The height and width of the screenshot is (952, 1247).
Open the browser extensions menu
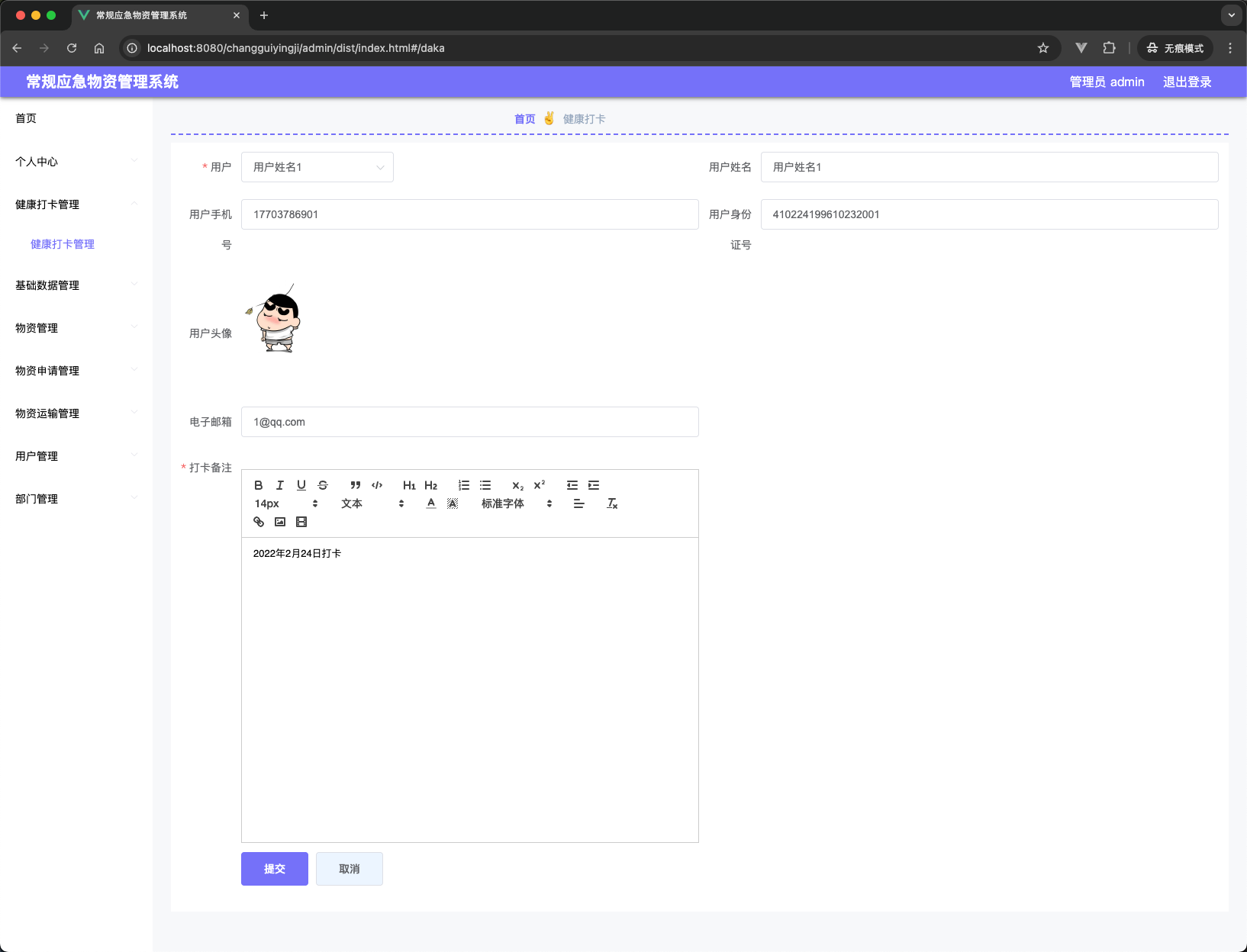(1110, 48)
